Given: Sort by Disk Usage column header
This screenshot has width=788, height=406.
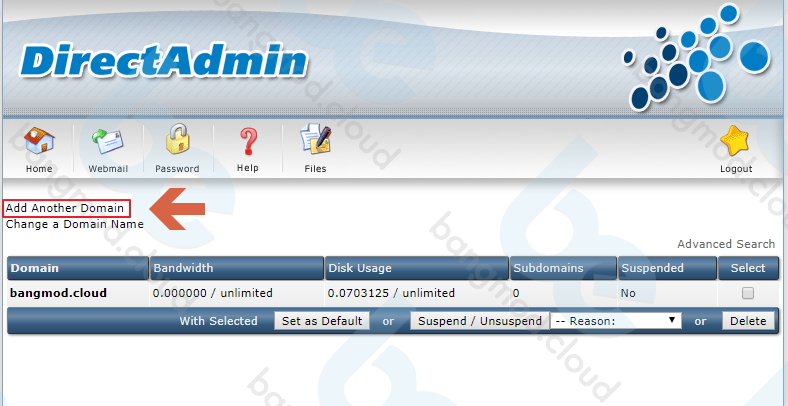Looking at the screenshot, I should pyautogui.click(x=417, y=268).
